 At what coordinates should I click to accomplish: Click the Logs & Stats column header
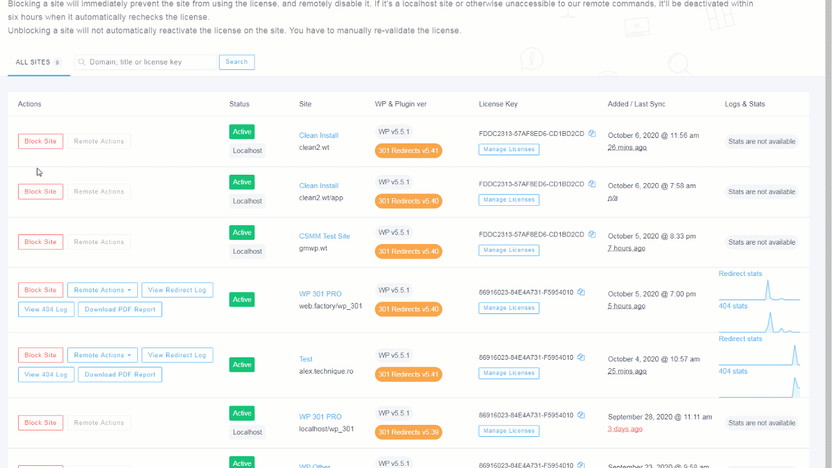[x=745, y=104]
